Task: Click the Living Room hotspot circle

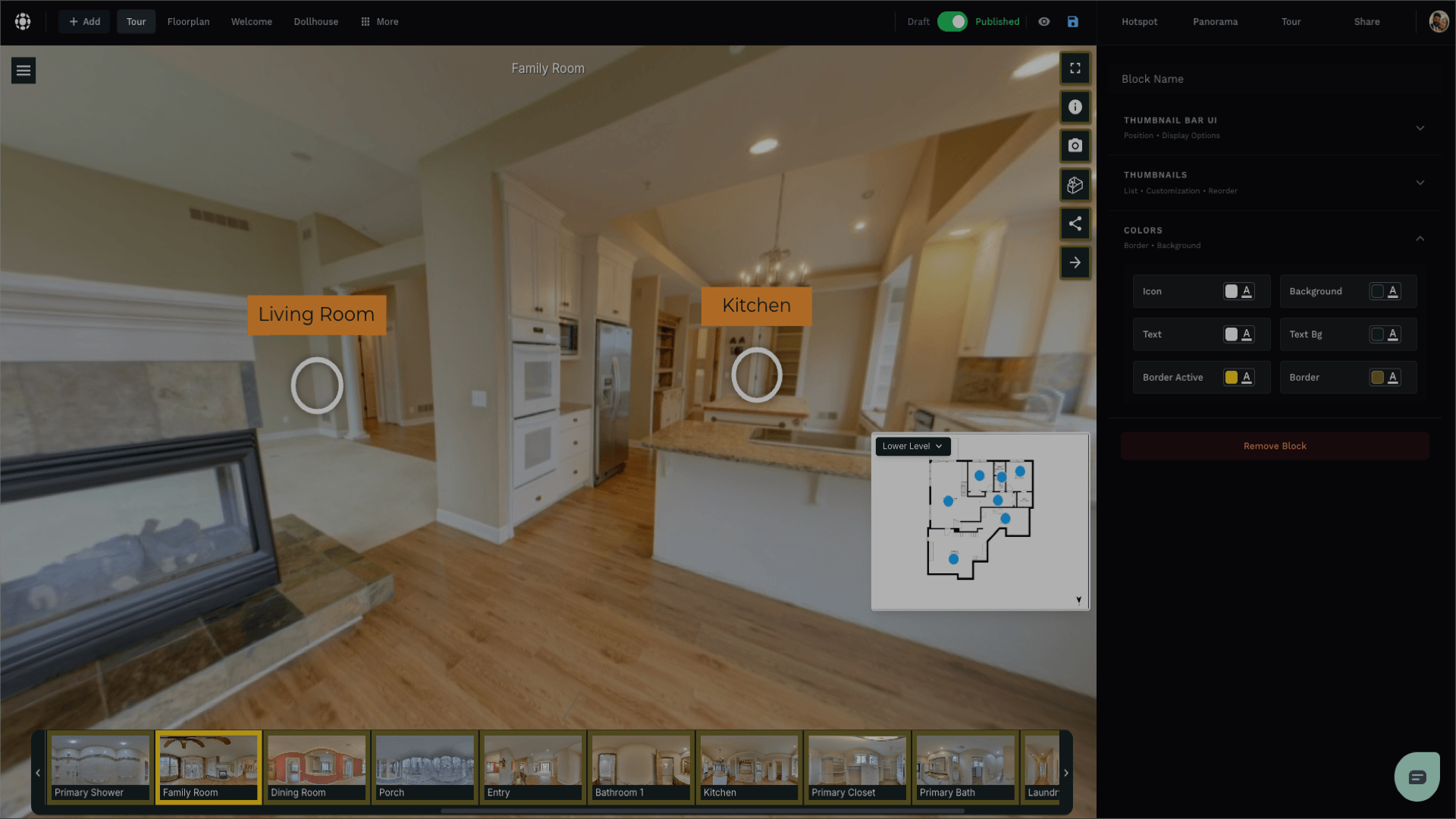Action: (x=317, y=385)
